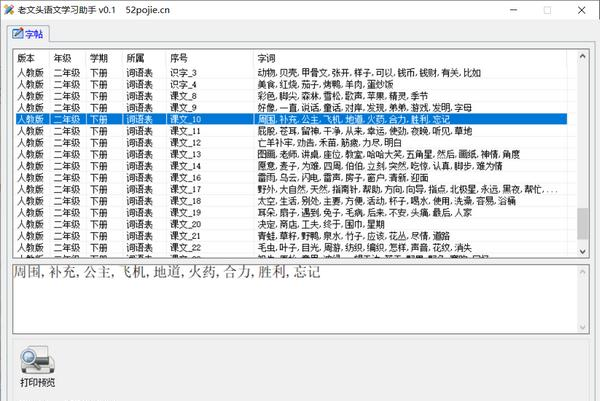Image resolution: width=600 pixels, height=401 pixels.
Task: Select the 课文_12 row
Action: click(291, 143)
